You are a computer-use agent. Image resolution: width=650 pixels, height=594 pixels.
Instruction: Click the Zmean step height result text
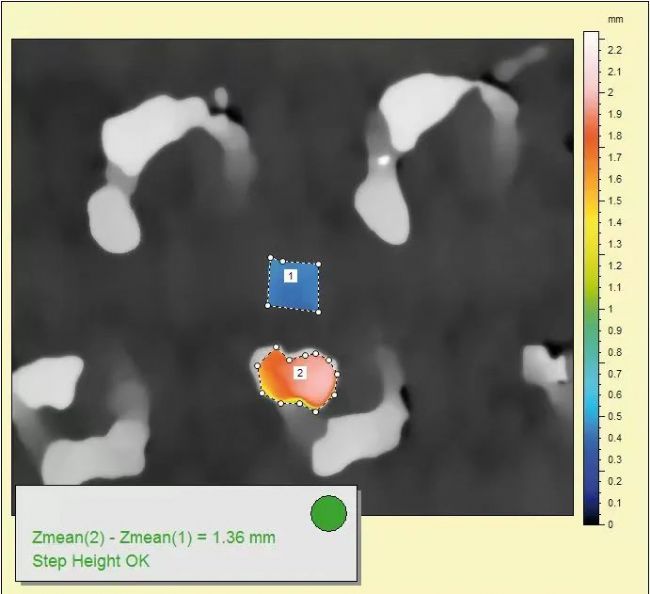pyautogui.click(x=153, y=538)
